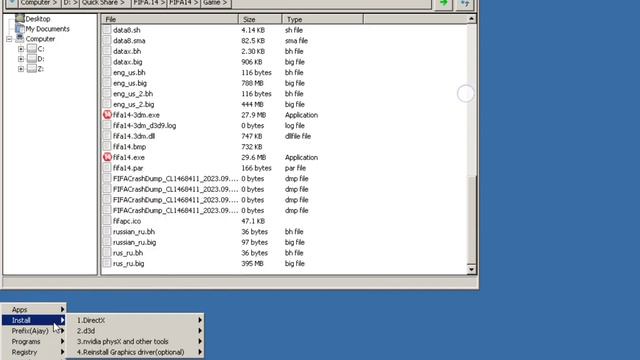This screenshot has height=360, width=640.
Task: Expand the C: drive node
Action: (21, 49)
